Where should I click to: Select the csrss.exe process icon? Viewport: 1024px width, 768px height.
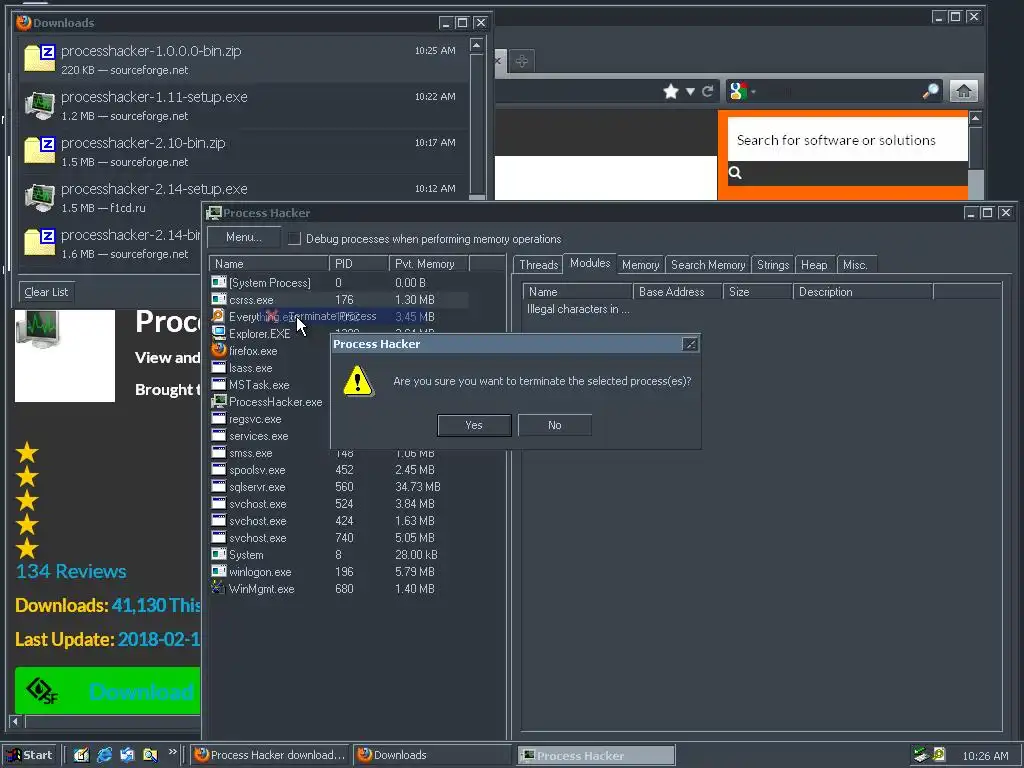click(219, 299)
